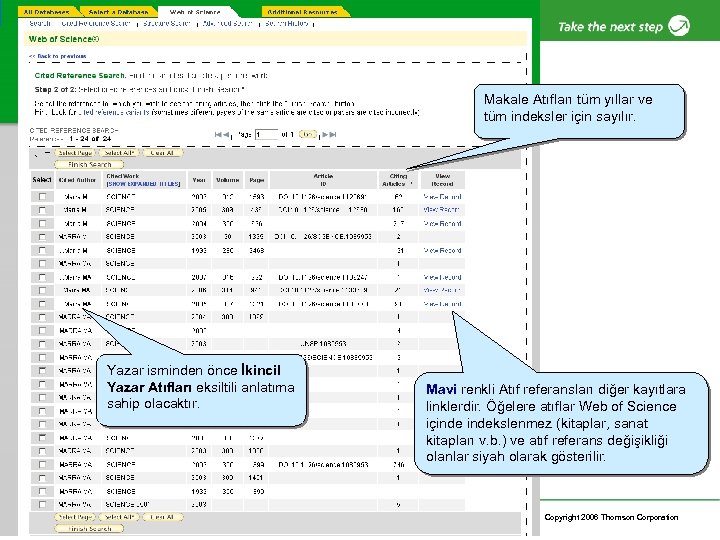Viewport: 720px width, 540px height.
Task: Click the top Finish Search button
Action: pyautogui.click(x=89, y=164)
